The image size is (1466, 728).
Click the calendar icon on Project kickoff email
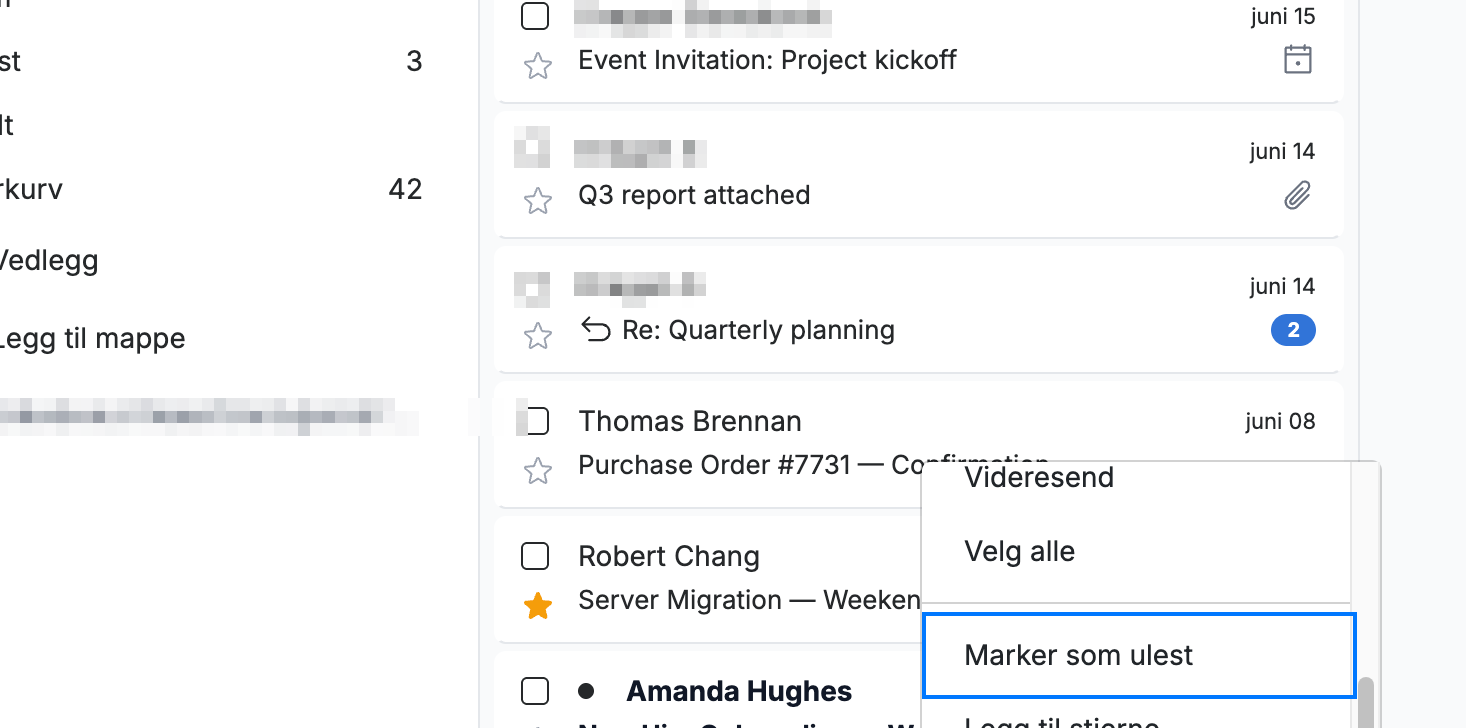[1297, 59]
